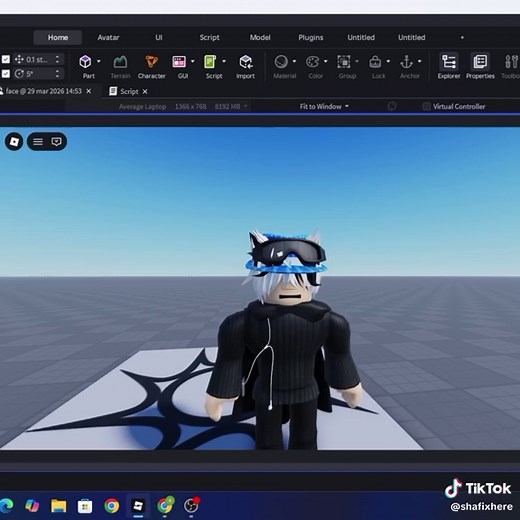The image size is (520, 520).
Task: Group the selected objects
Action: pyautogui.click(x=344, y=62)
